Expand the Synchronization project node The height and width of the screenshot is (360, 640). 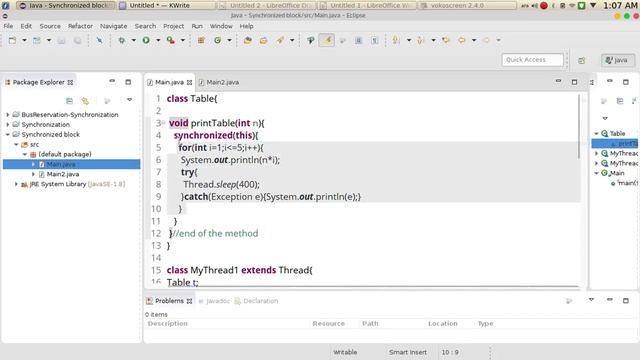(8, 124)
